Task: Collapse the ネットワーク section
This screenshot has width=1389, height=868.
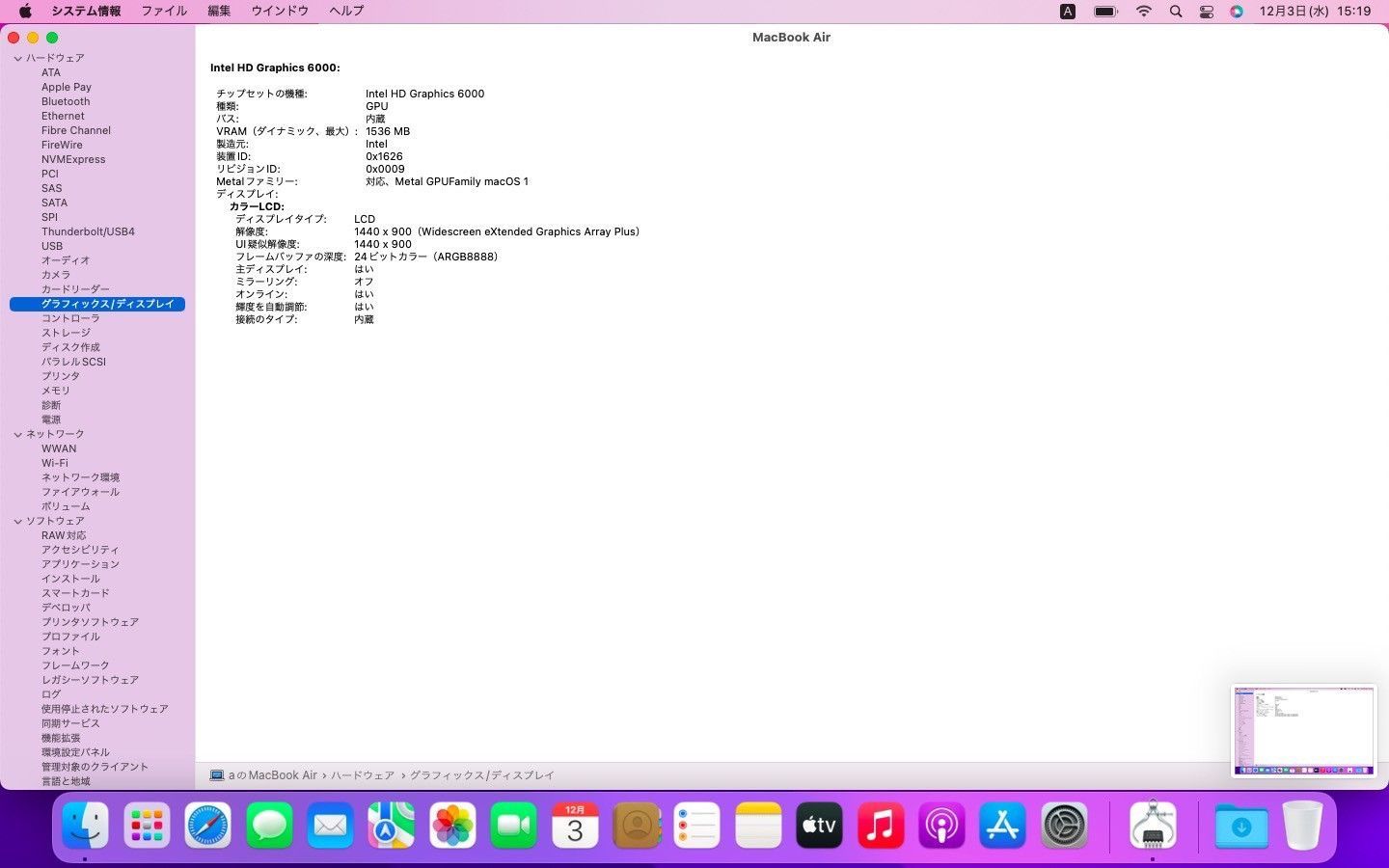Action: [17, 435]
